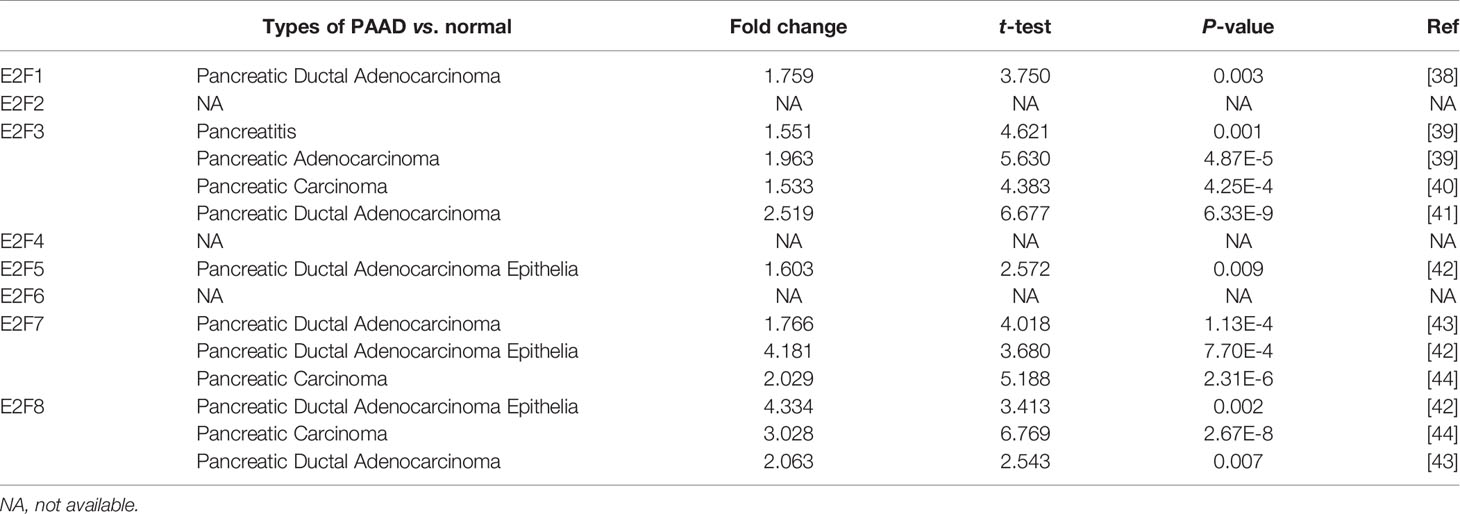Select the 'Types of PAAD vs. normal' header
Image resolution: width=1460 pixels, height=514 pixels.
[x=387, y=27]
